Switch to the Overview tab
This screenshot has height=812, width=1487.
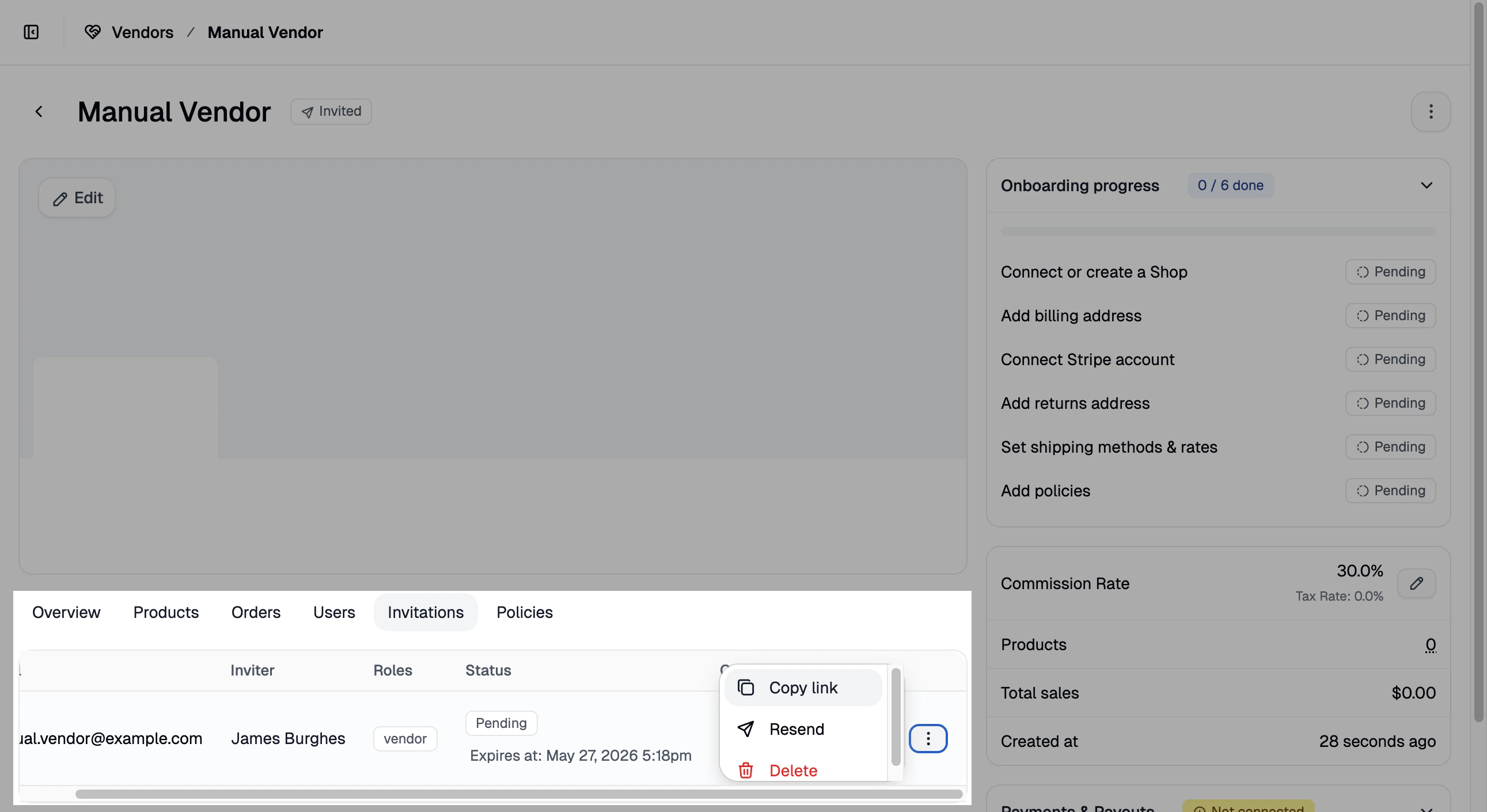66,612
